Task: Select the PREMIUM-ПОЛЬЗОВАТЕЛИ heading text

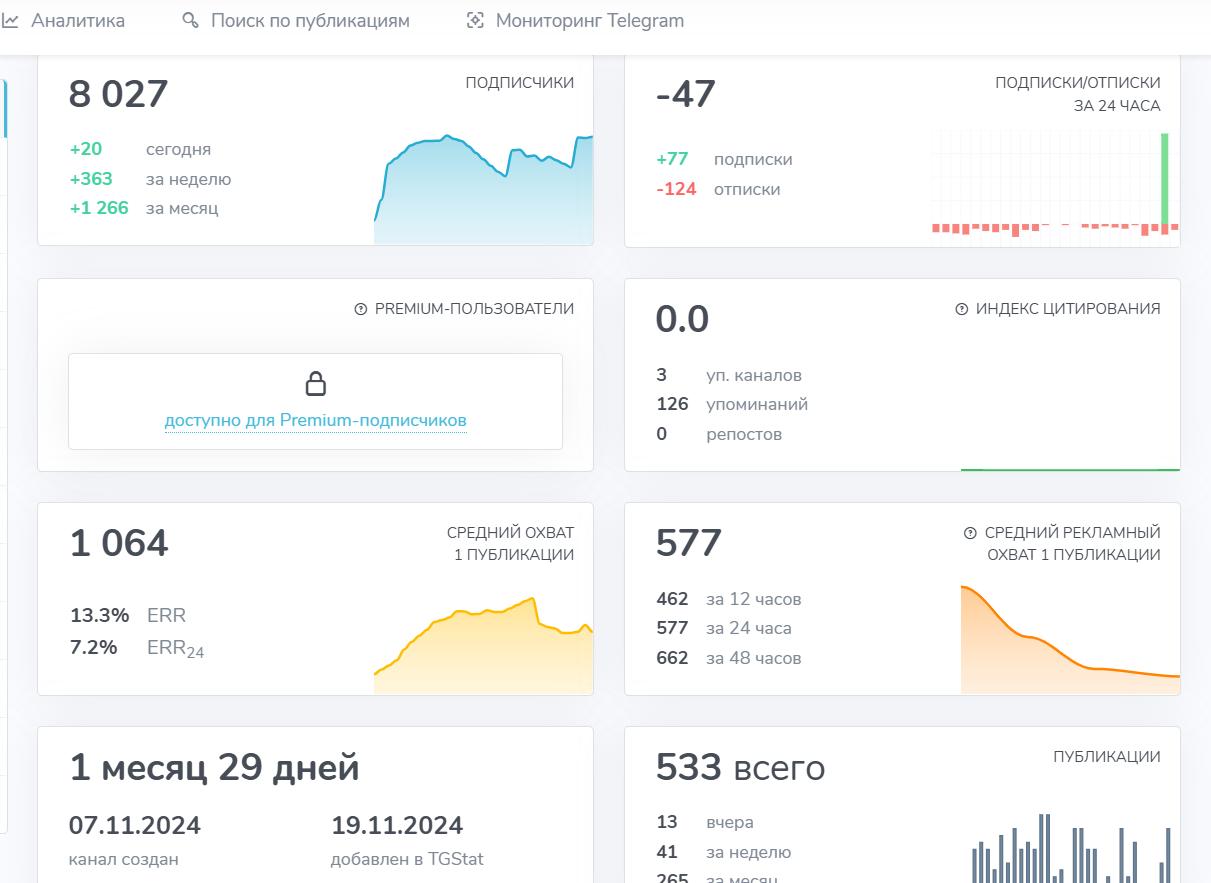Action: click(x=474, y=309)
